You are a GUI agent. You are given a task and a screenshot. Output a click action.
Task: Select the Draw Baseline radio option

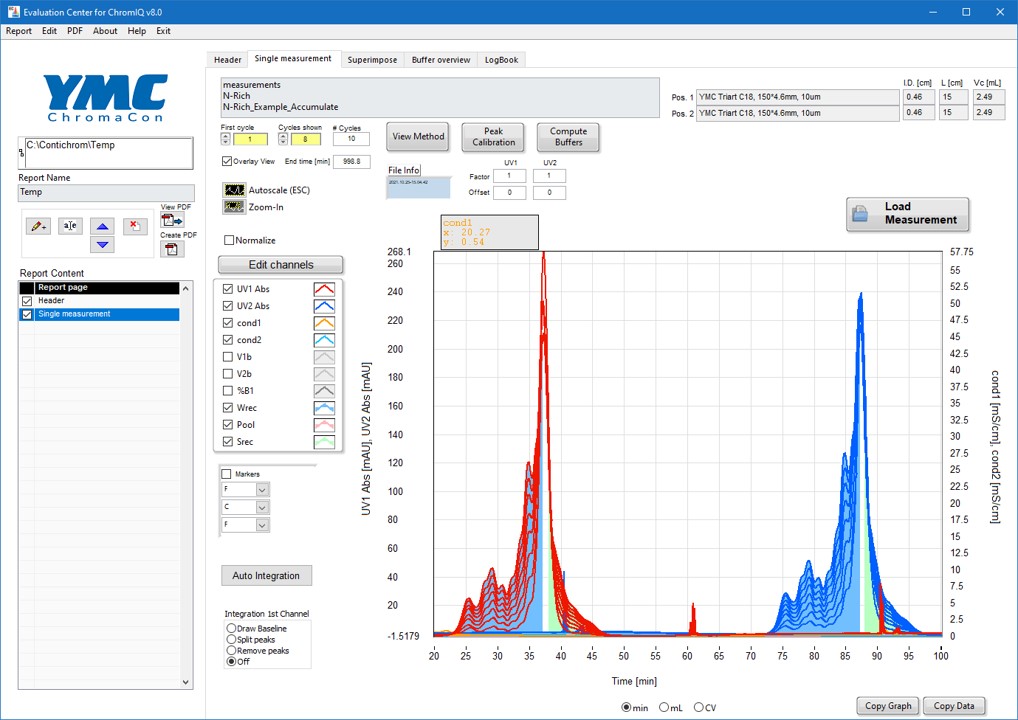232,629
